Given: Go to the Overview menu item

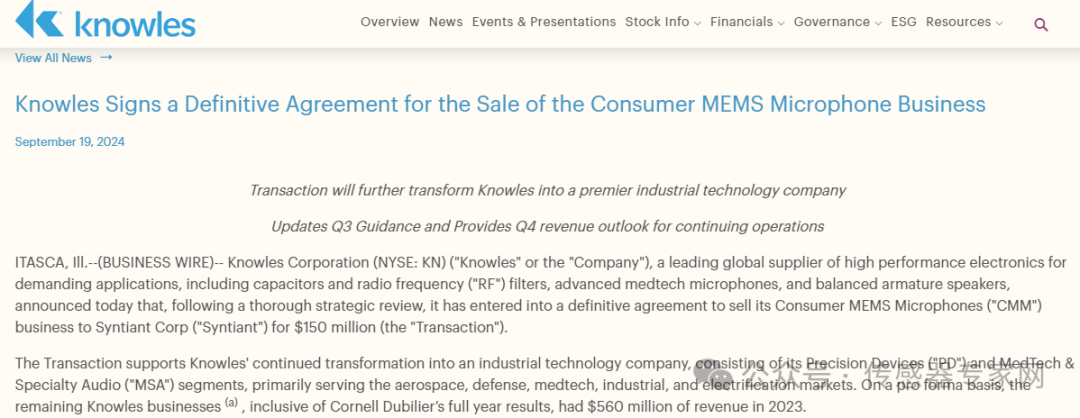Looking at the screenshot, I should pyautogui.click(x=390, y=22).
